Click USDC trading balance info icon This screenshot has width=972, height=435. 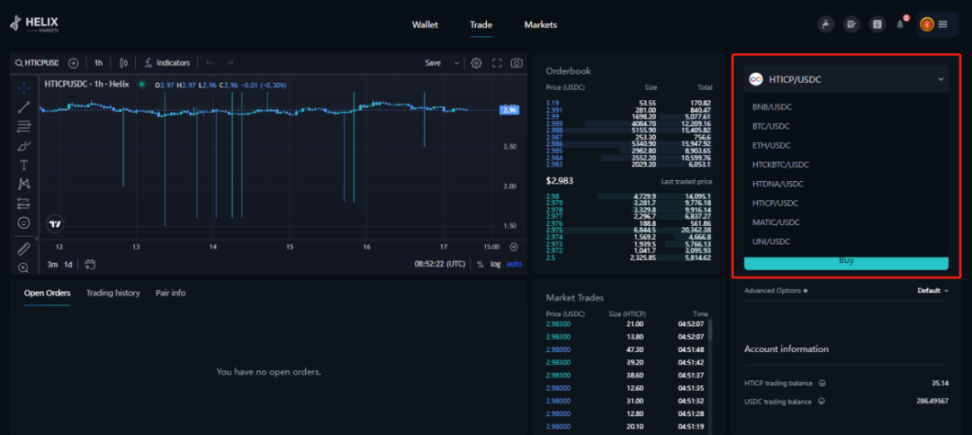coord(821,402)
